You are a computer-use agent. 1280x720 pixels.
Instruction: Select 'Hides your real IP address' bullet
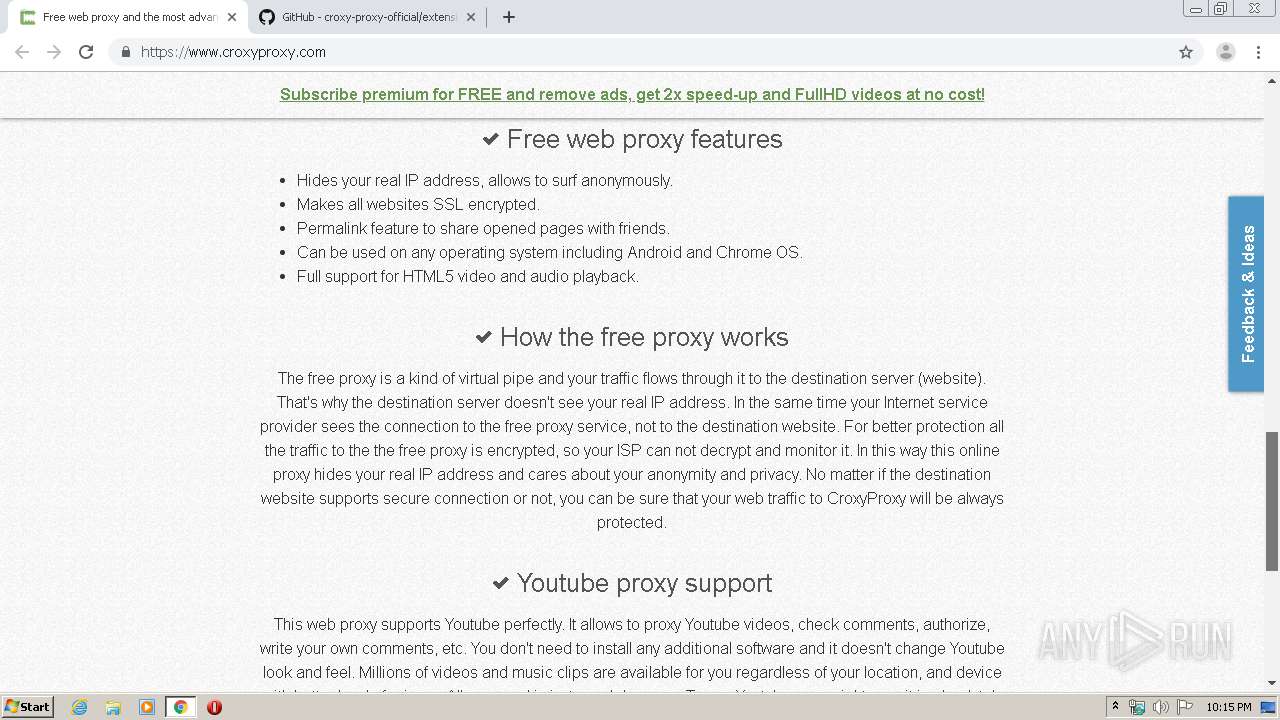(484, 180)
